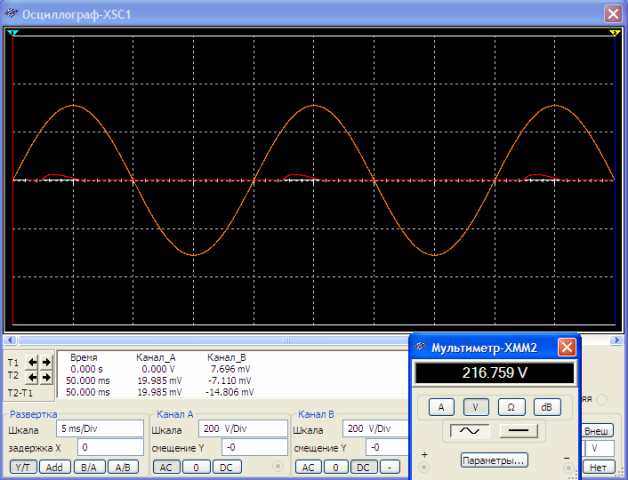
Task: Close the Мультиметр-XMM2 window
Action: [566, 347]
